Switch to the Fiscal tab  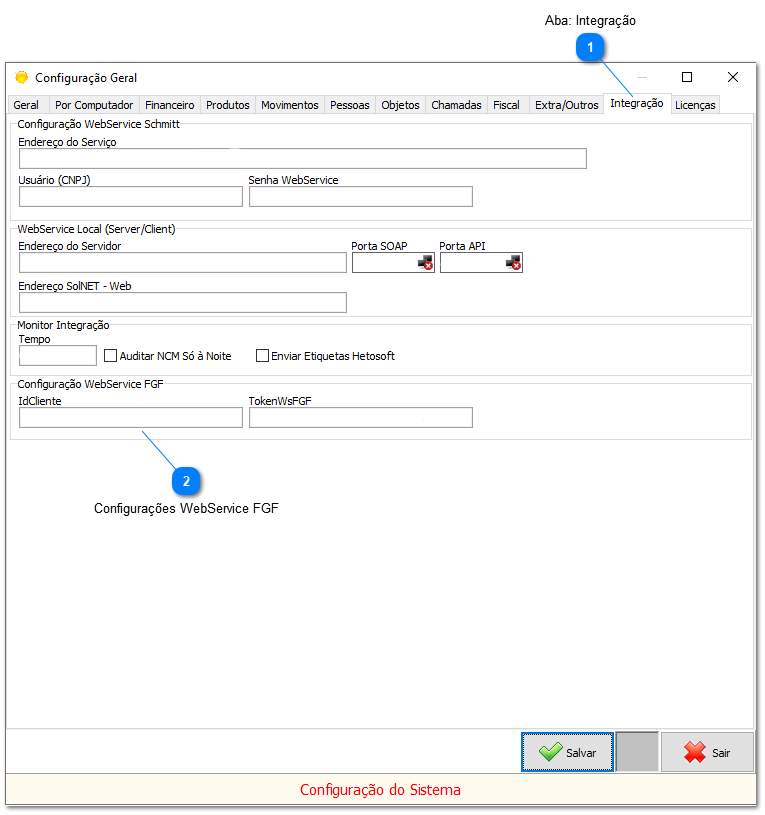coord(506,105)
